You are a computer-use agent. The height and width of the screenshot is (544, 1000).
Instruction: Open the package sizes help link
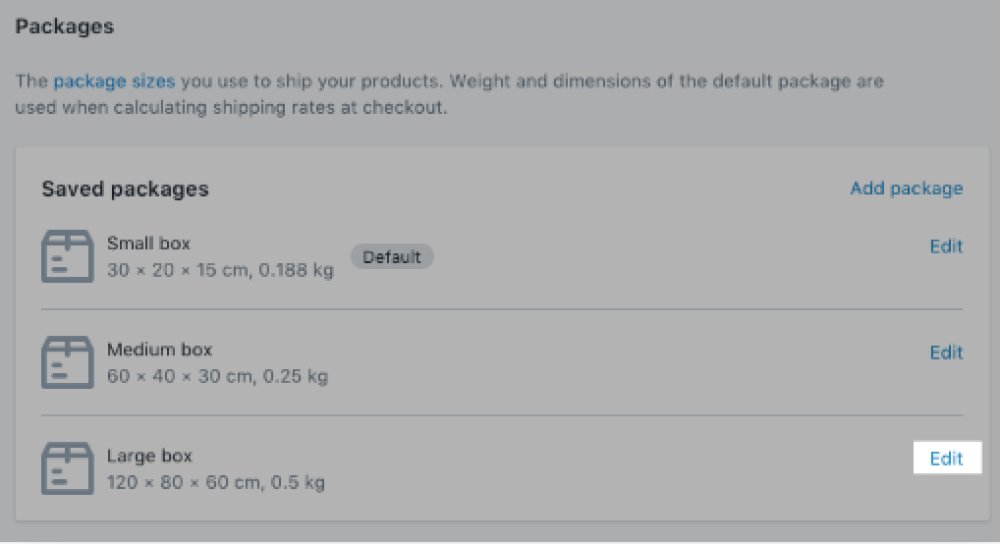tap(114, 81)
